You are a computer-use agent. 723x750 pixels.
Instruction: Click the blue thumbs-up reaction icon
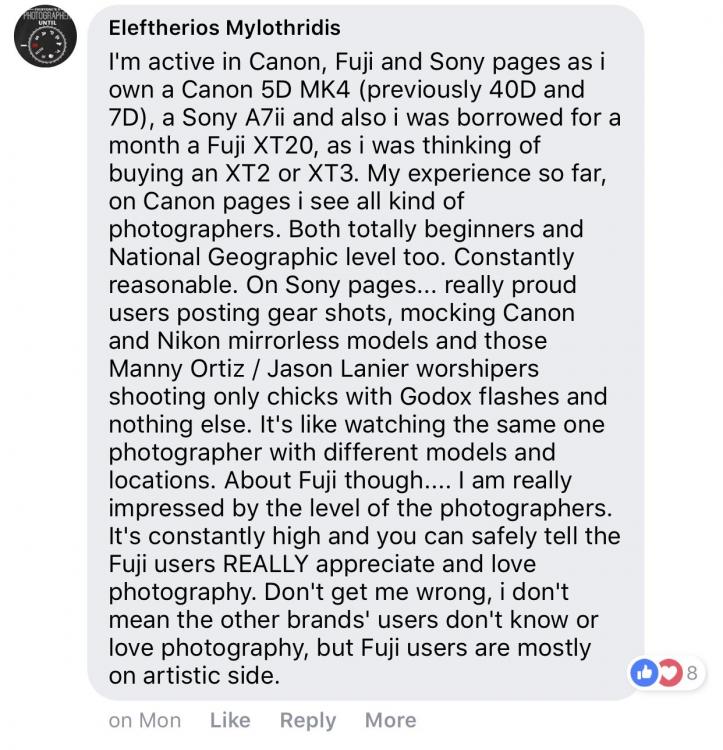point(643,673)
